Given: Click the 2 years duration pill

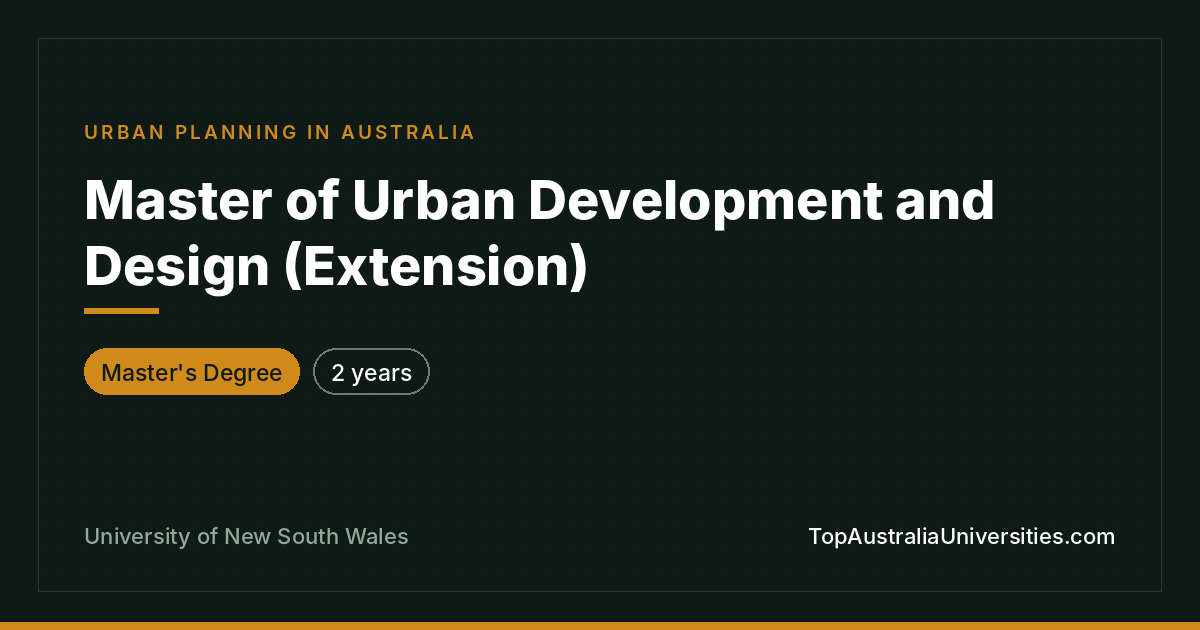Looking at the screenshot, I should 371,372.
